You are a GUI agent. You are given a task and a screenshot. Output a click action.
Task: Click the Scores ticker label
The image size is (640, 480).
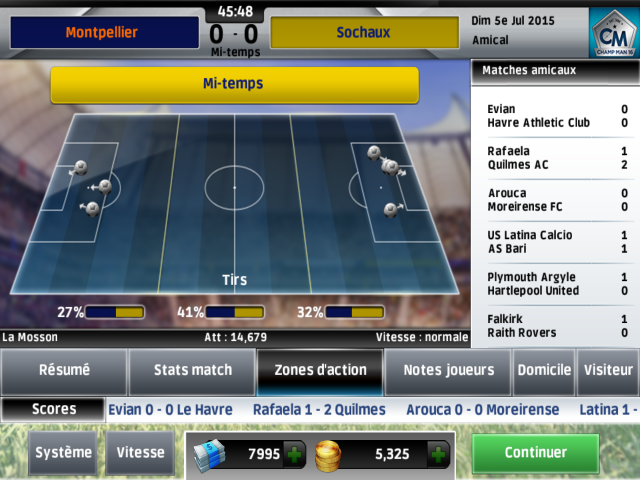point(54,409)
